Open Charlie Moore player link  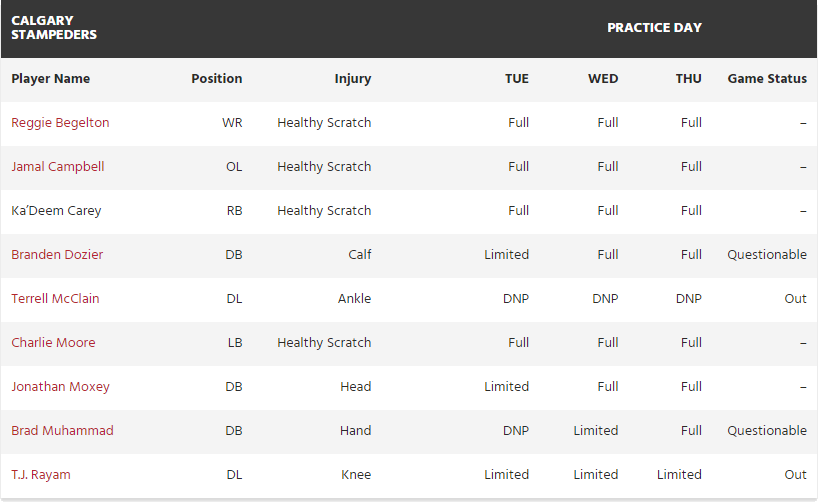click(x=53, y=343)
